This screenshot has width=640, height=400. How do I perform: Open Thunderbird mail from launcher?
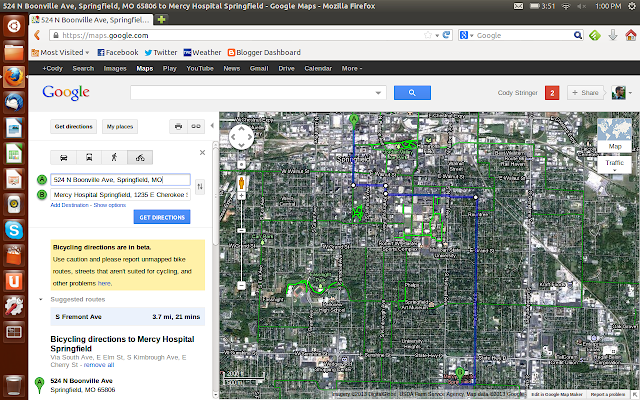[14, 102]
